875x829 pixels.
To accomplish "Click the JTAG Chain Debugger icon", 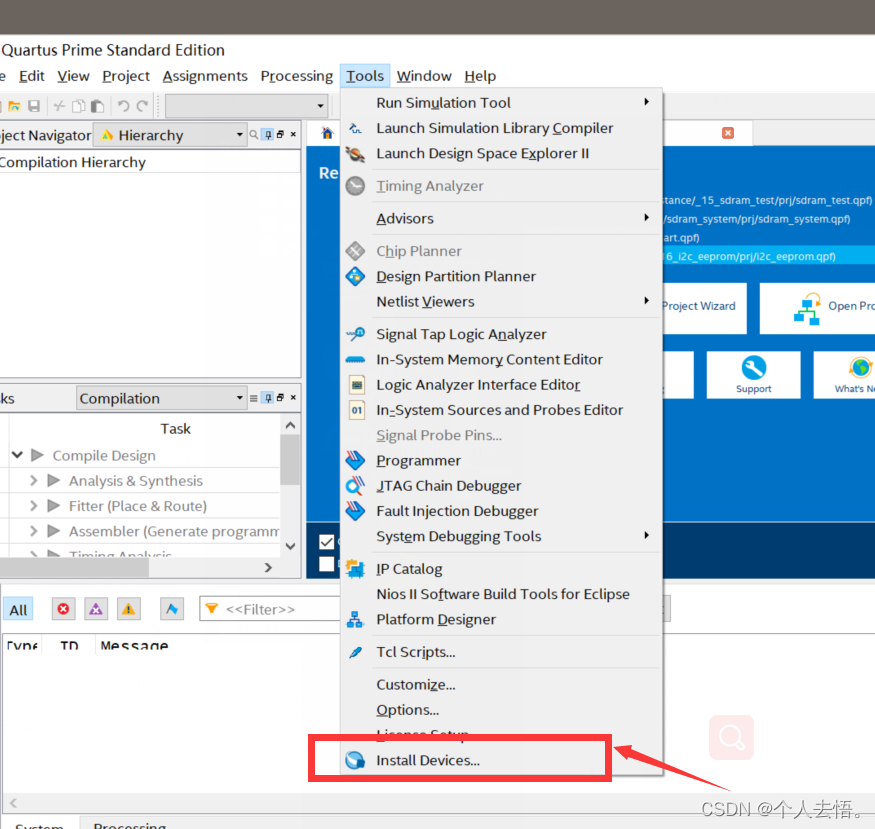I will tap(355, 485).
